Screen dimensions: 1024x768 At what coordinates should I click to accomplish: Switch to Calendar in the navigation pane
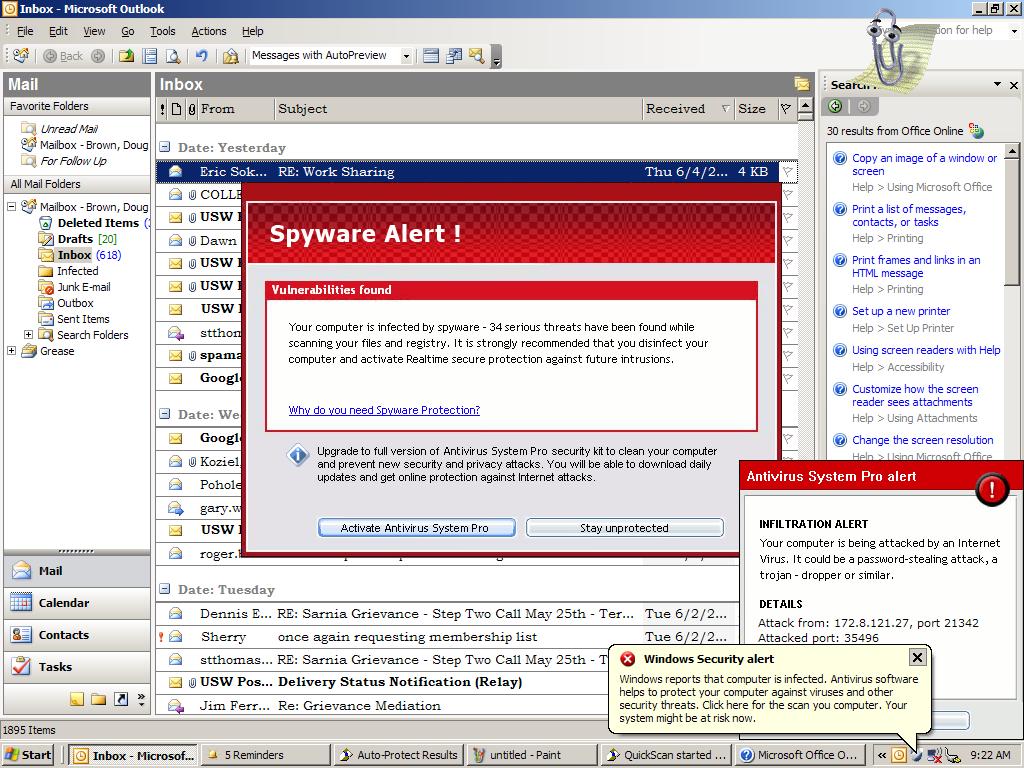[76, 602]
